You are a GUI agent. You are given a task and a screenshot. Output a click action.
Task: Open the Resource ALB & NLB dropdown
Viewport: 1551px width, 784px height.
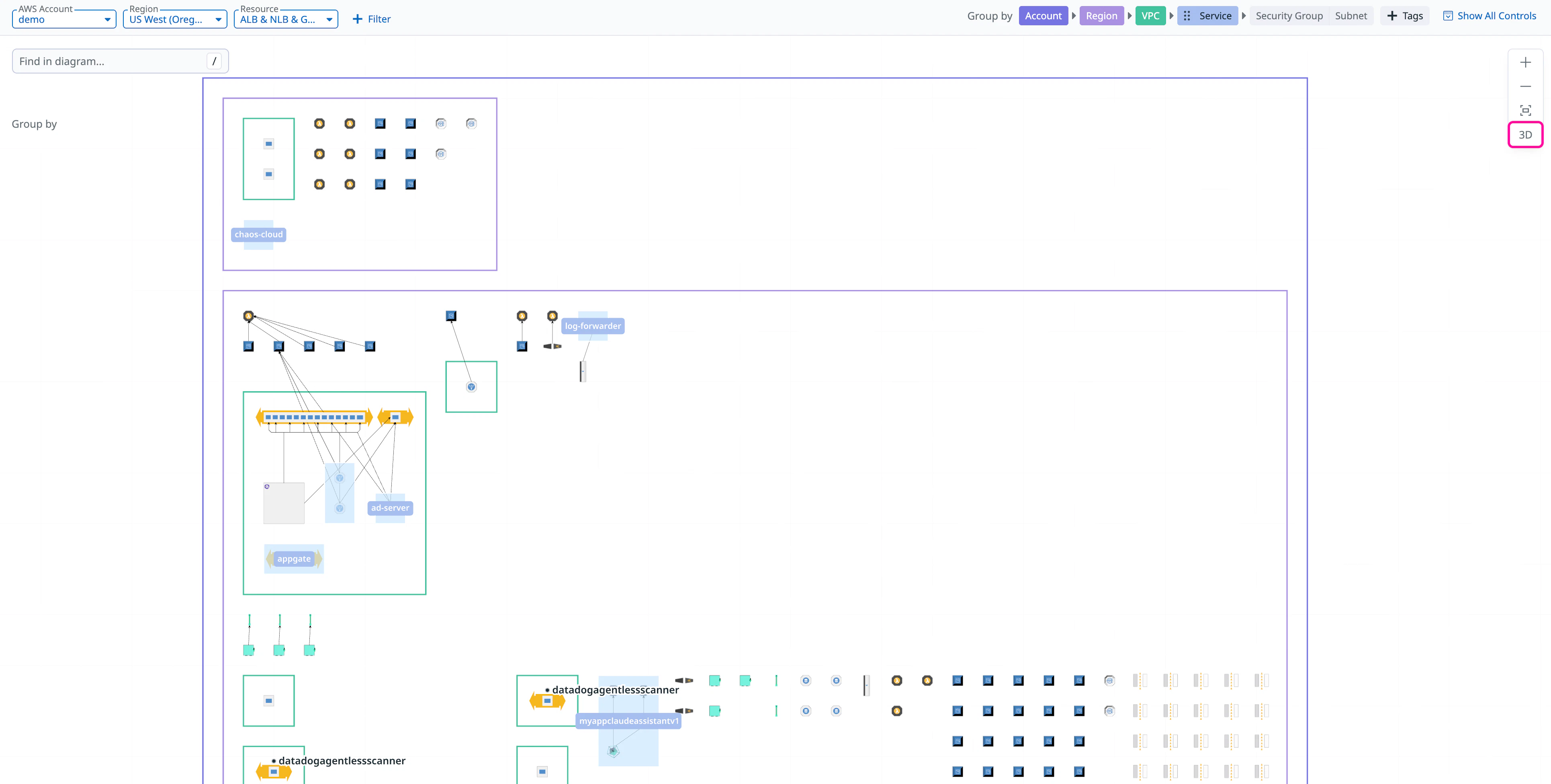(x=285, y=19)
